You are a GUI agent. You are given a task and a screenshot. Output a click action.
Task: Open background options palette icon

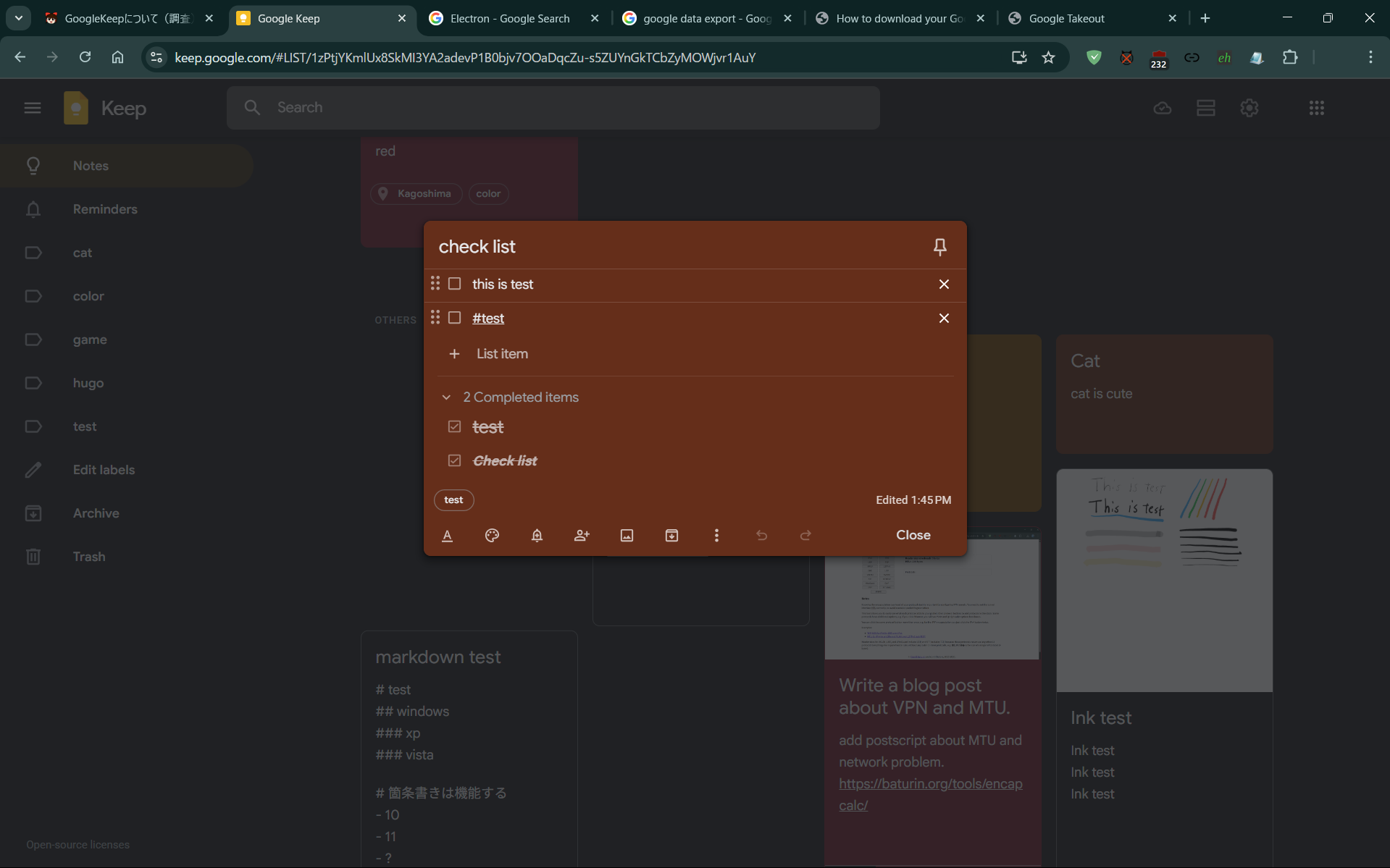point(492,535)
